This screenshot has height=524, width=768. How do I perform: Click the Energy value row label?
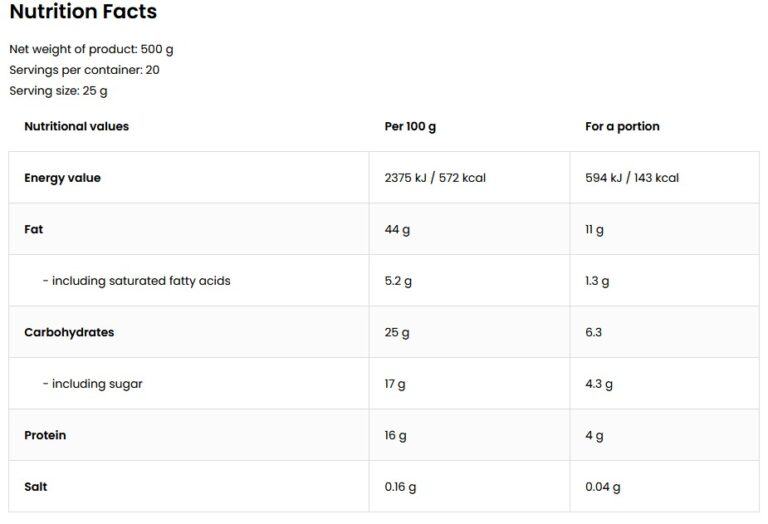pos(62,178)
